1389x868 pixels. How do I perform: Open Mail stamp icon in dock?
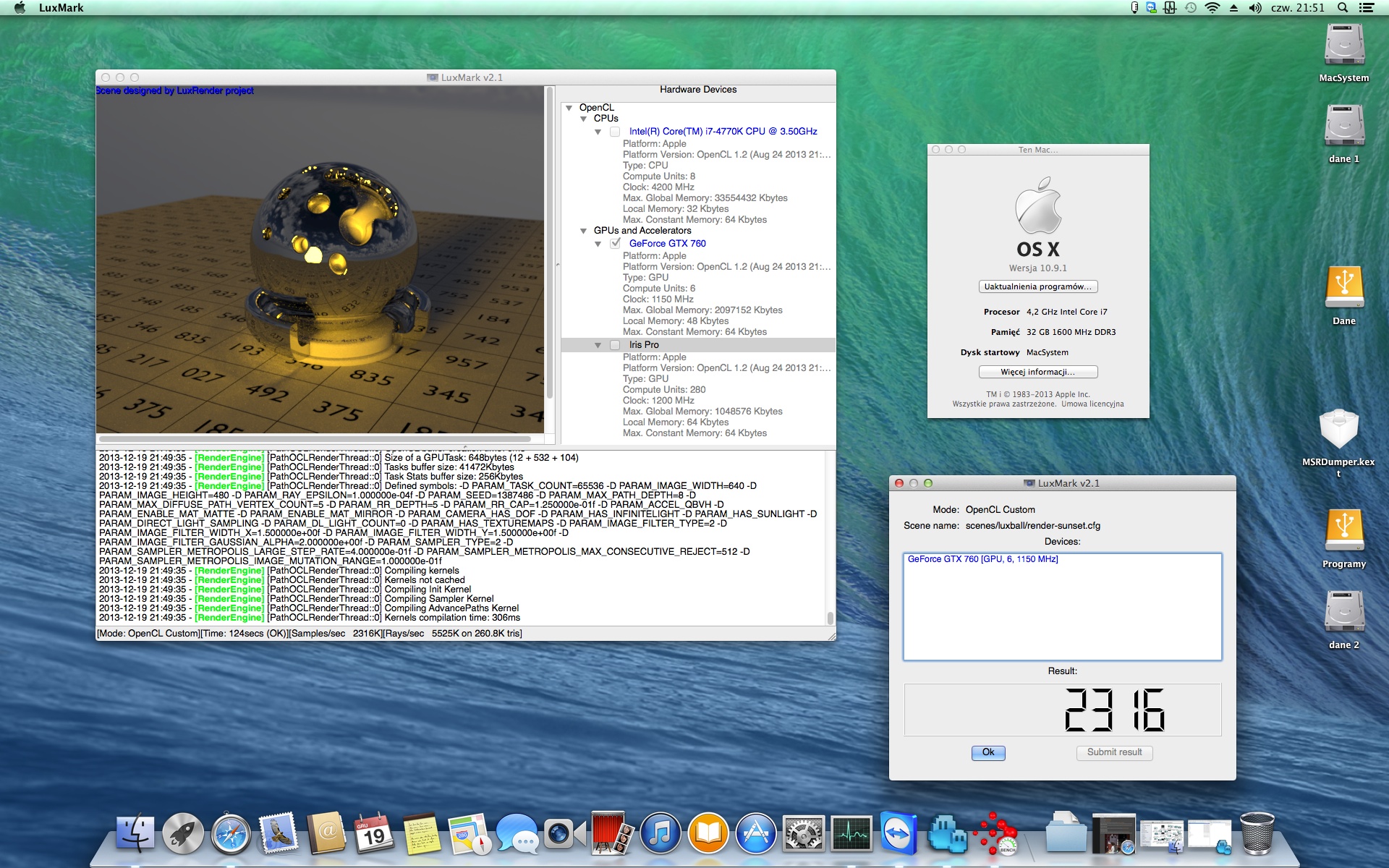click(279, 834)
